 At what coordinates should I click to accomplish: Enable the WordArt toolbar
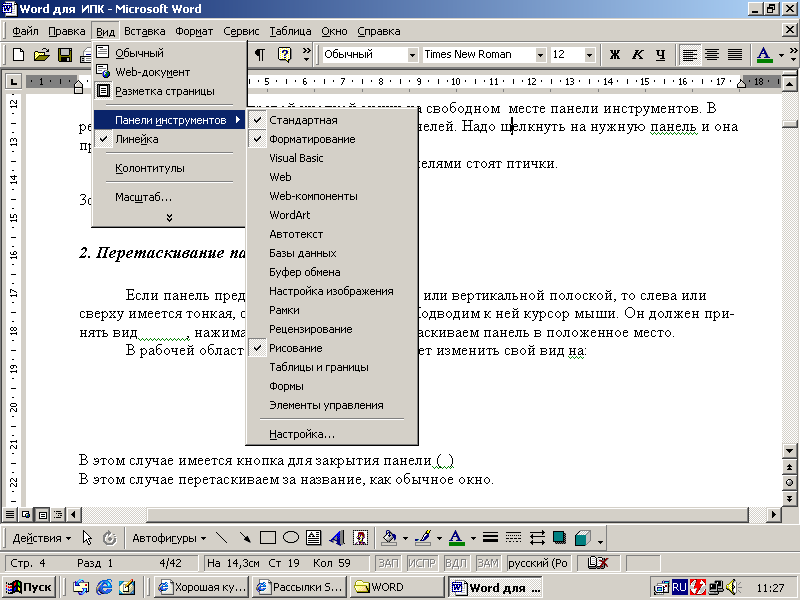[332, 215]
